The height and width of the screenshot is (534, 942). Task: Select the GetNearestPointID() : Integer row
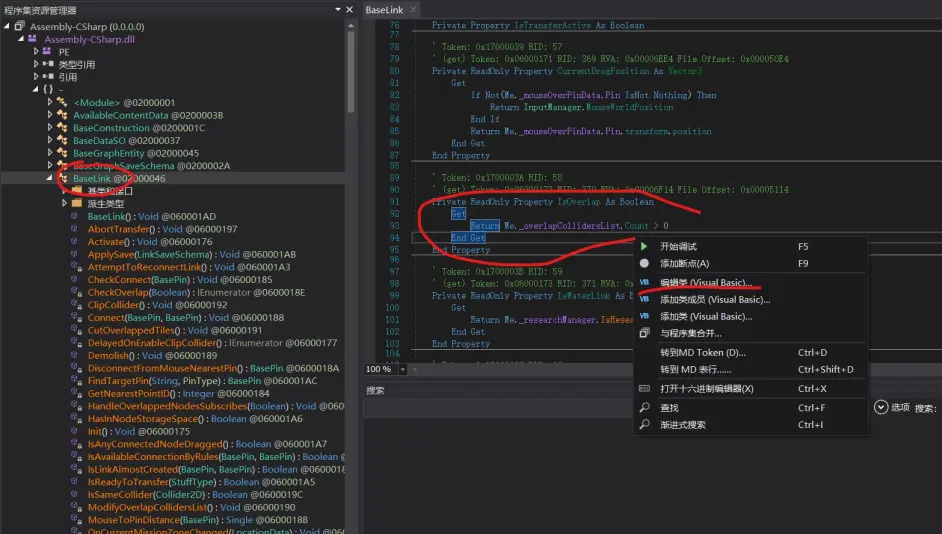click(x=178, y=393)
